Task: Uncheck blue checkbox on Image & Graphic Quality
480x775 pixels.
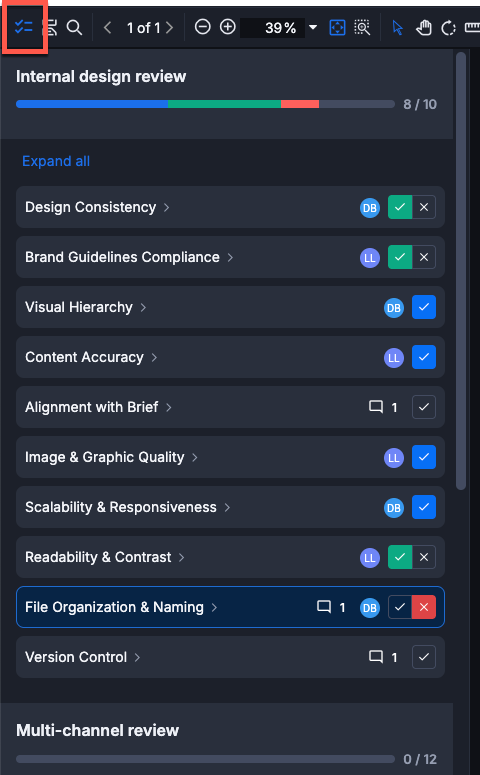Action: (x=424, y=457)
